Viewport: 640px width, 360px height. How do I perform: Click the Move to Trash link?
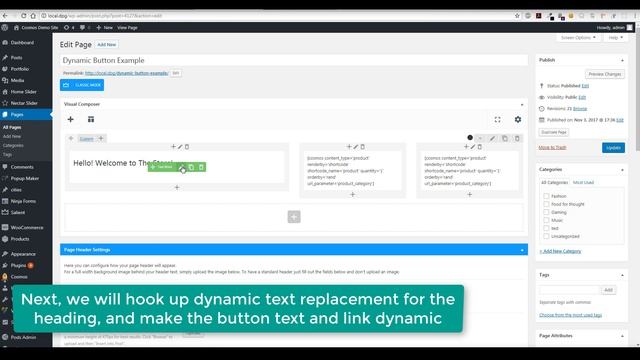552,147
